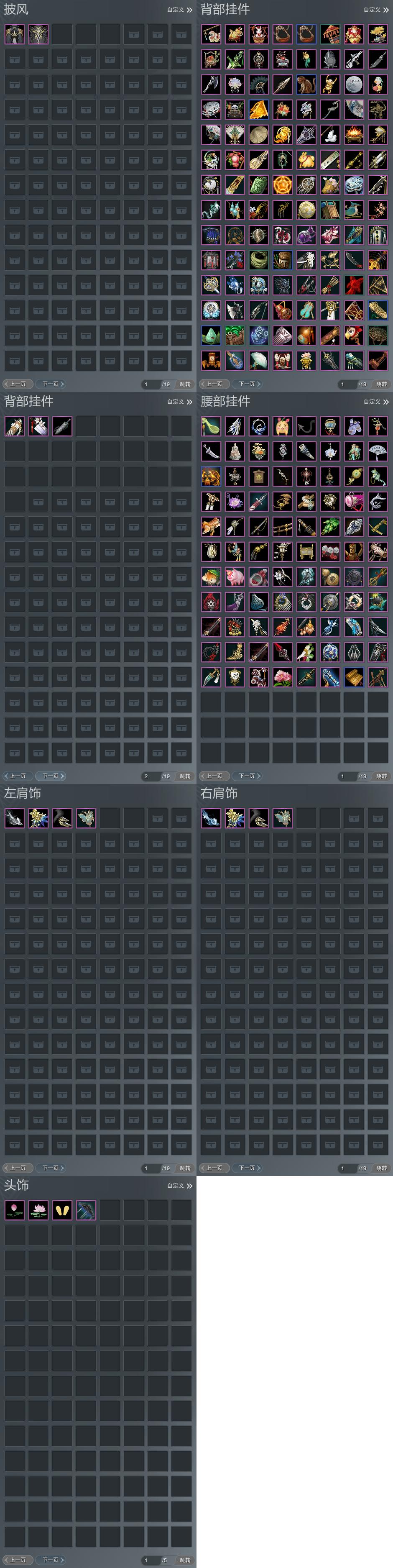
Task: Pick the blooming pink lotus headwear icon
Action: tap(38, 1210)
